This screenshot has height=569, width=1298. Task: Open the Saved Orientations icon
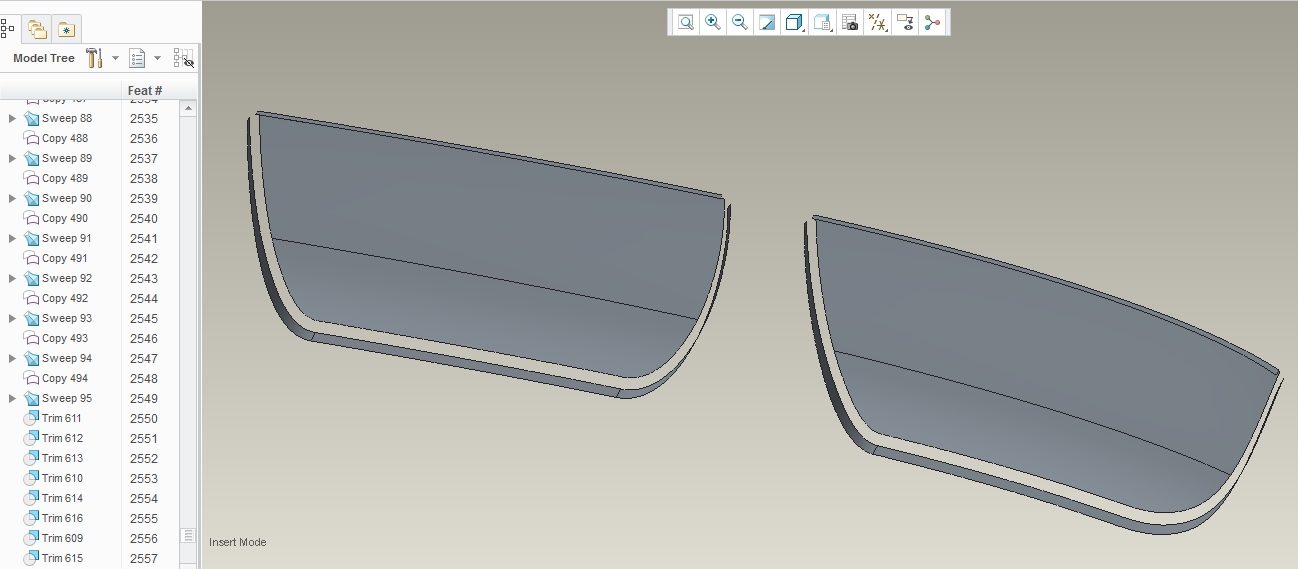(x=822, y=22)
